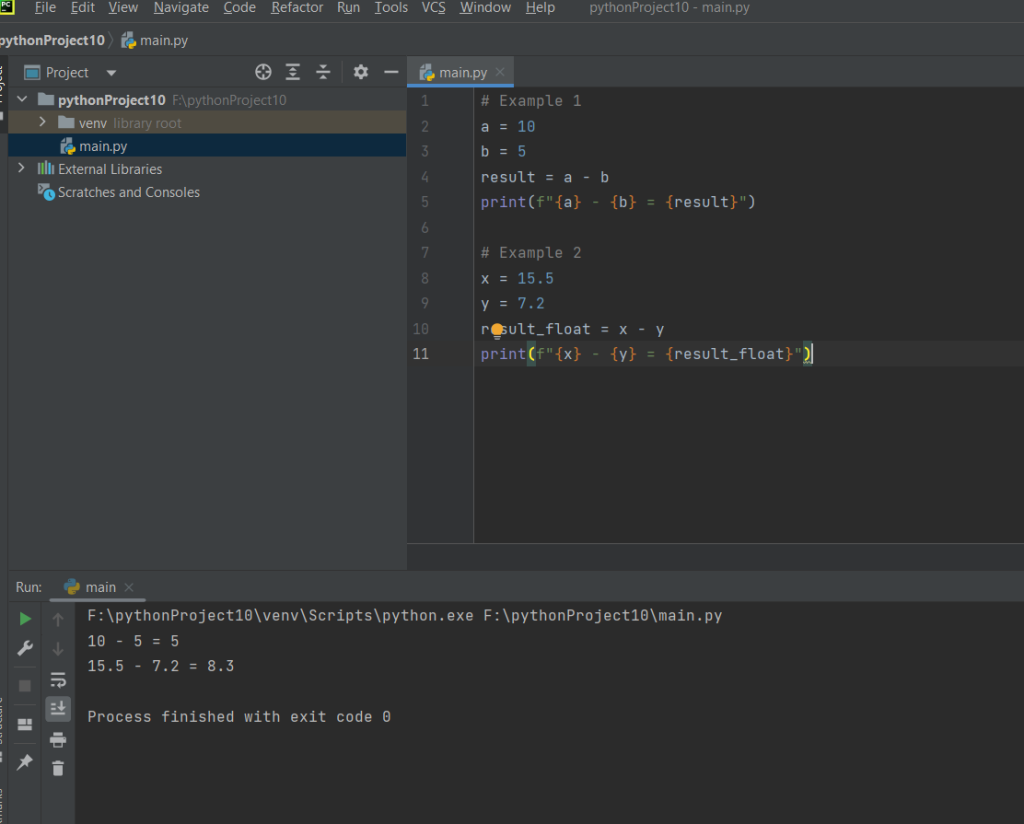The image size is (1024, 824).
Task: Toggle pin tab in Run panel
Action: [25, 762]
